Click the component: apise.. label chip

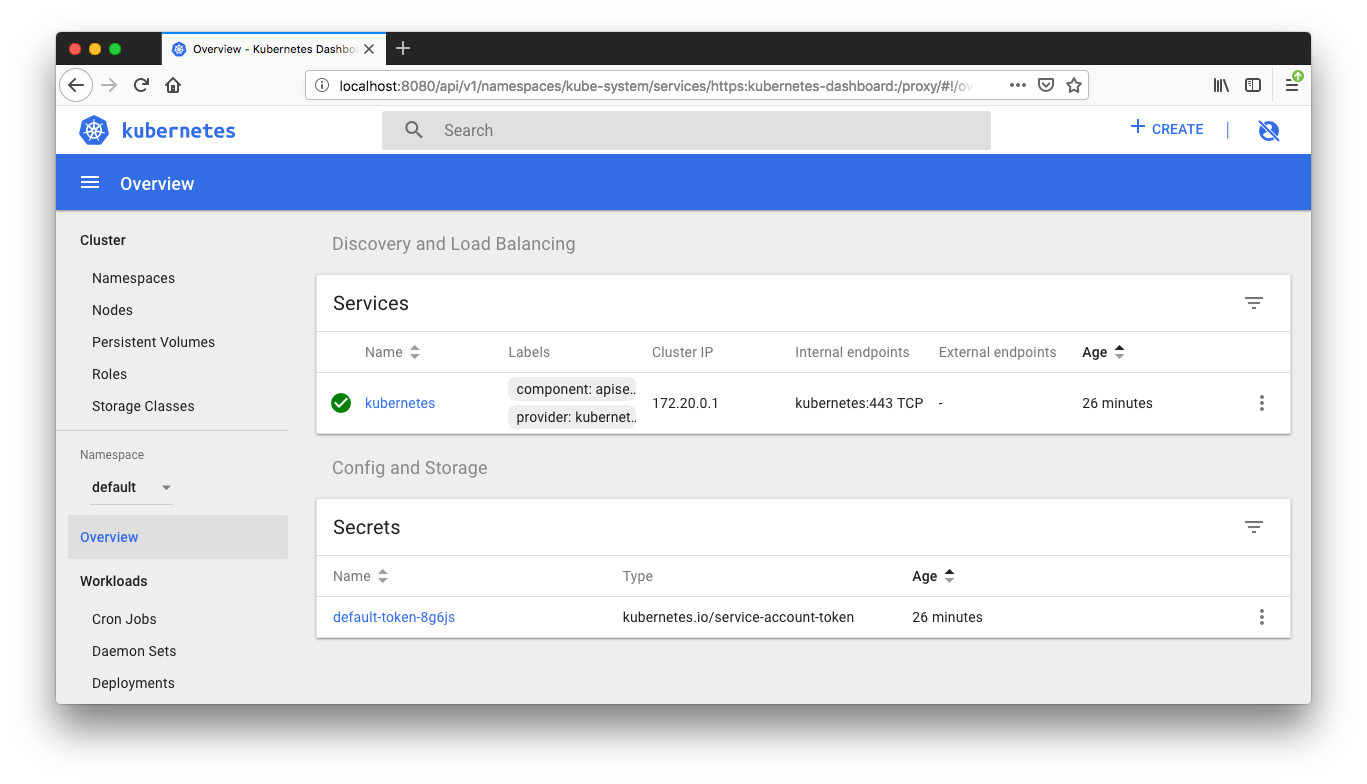(573, 389)
